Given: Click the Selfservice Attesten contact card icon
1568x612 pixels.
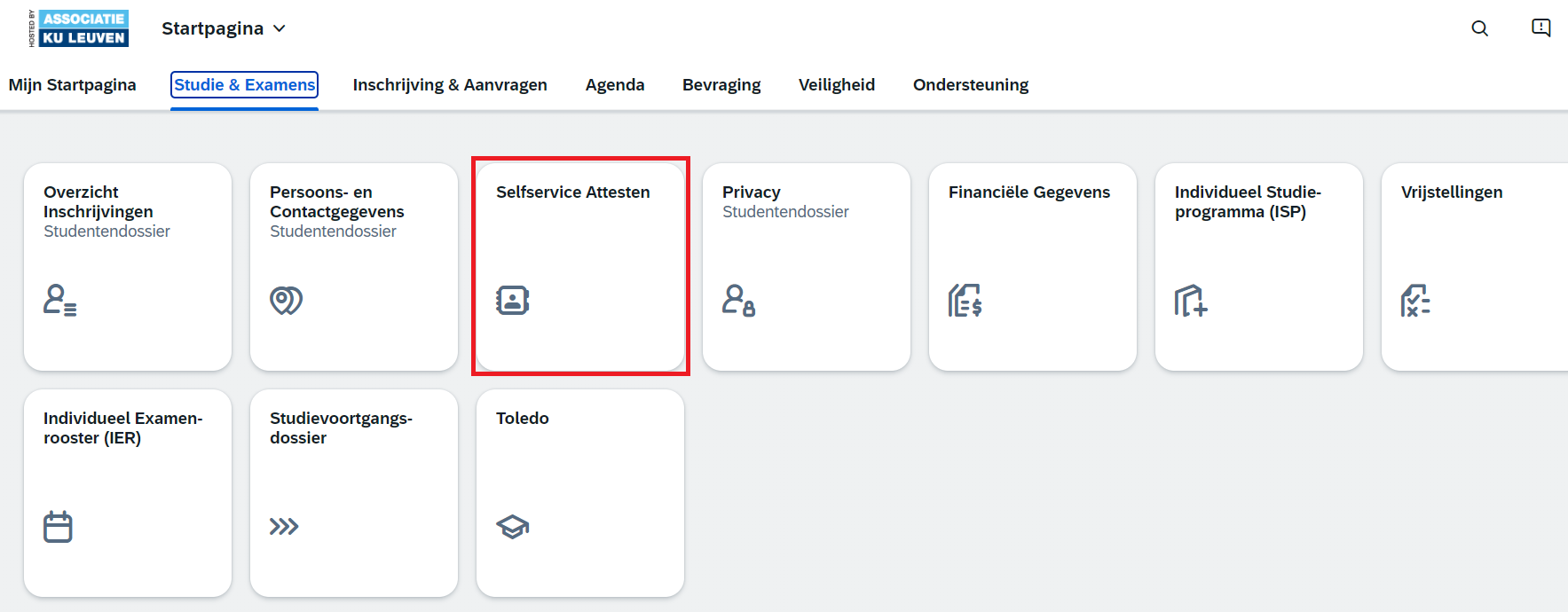Looking at the screenshot, I should [x=512, y=301].
